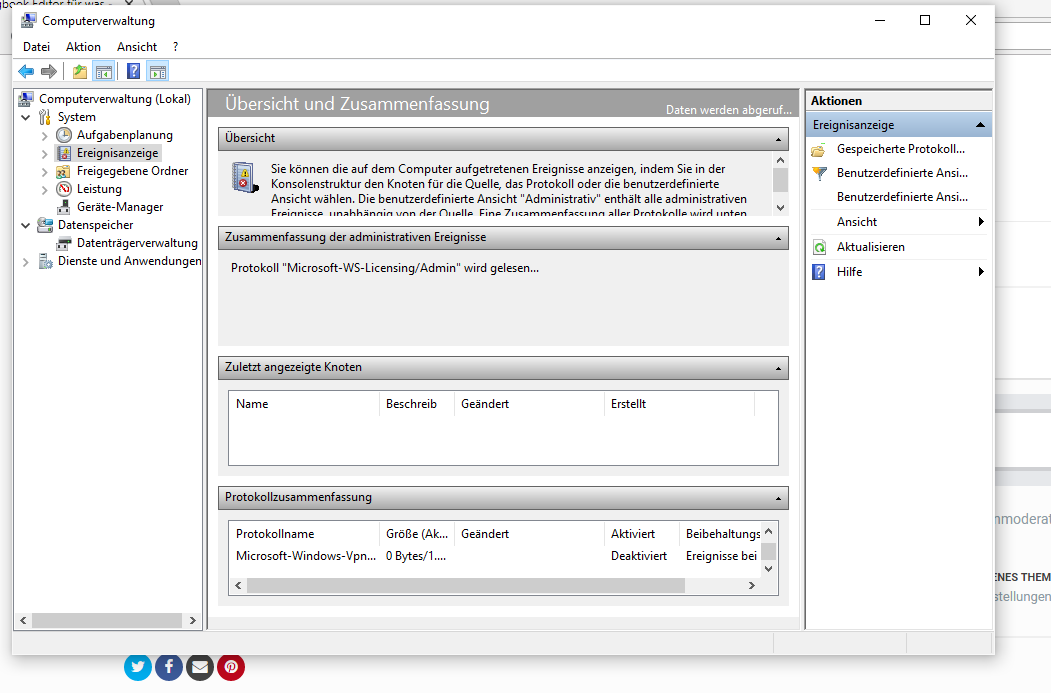This screenshot has height=693, width=1051.
Task: Expand the Aufgabenplanung tree node
Action: click(44, 135)
